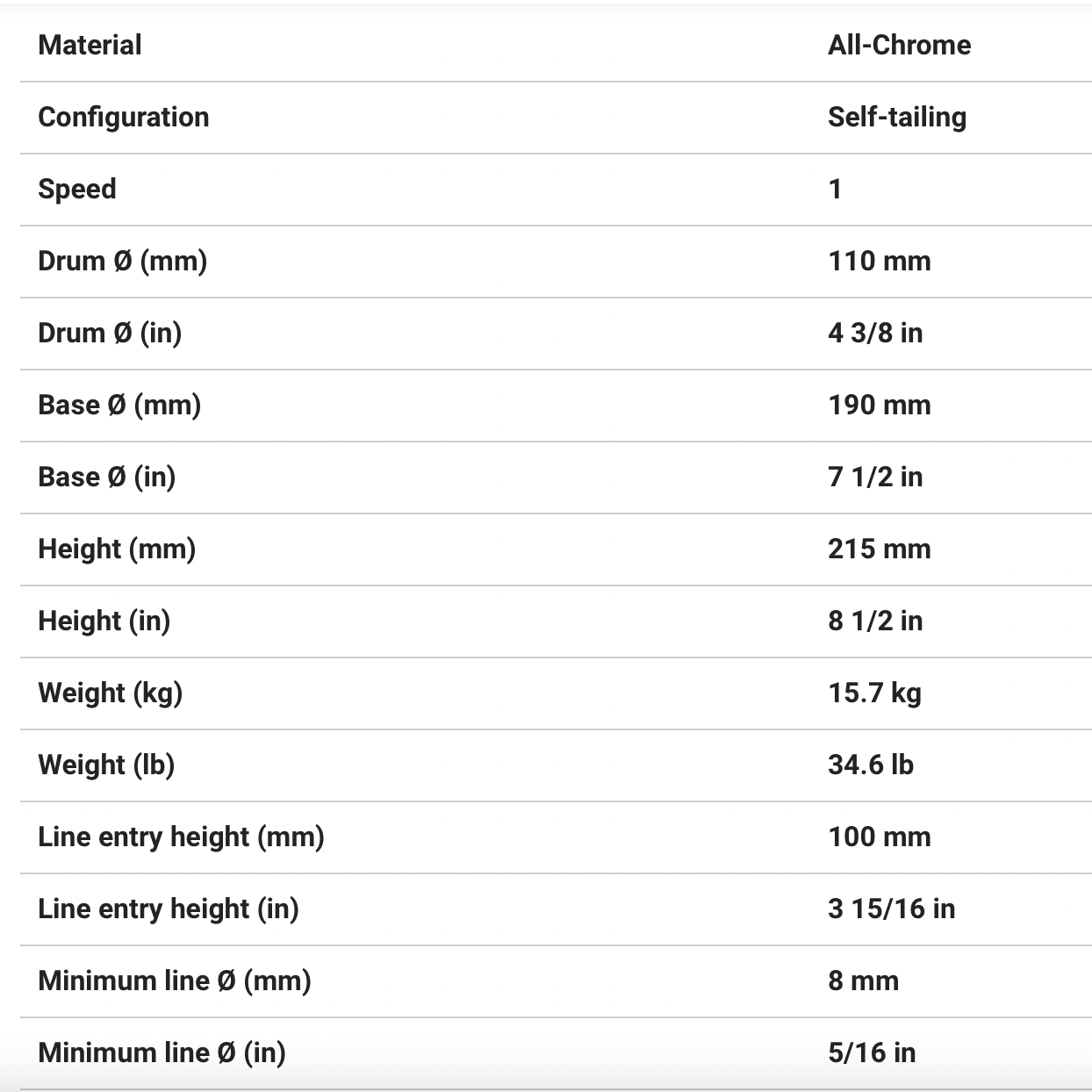
Task: Select the 215 mm height value
Action: point(879,549)
